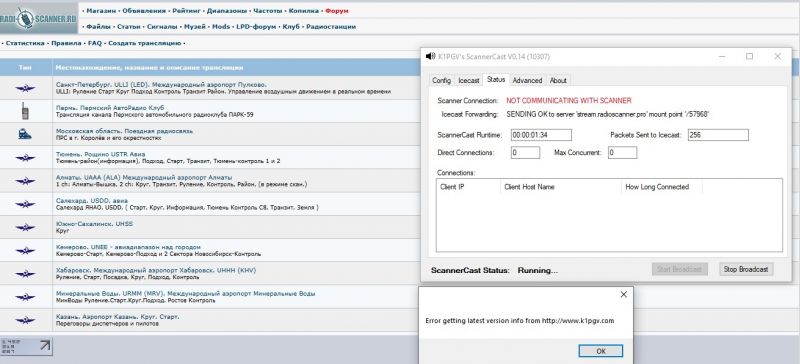Viewport: 800px width, 364px height.
Task: Open the Поездная радиосвязь stream link
Action: point(124,131)
